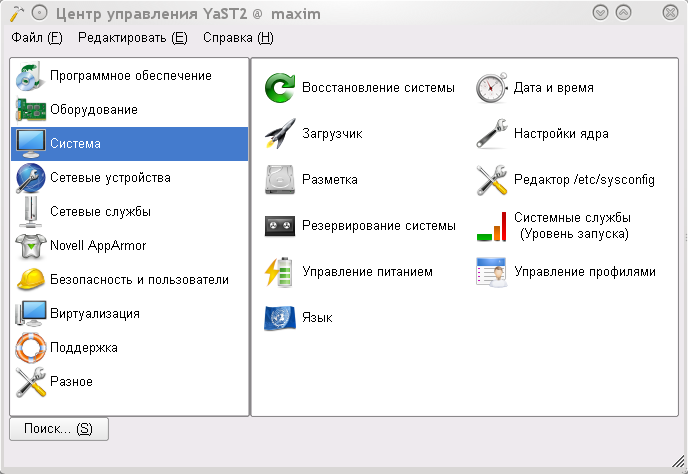Viewport: 688px width, 474px height.
Task: Open the Редактировать menu
Action: pos(133,38)
